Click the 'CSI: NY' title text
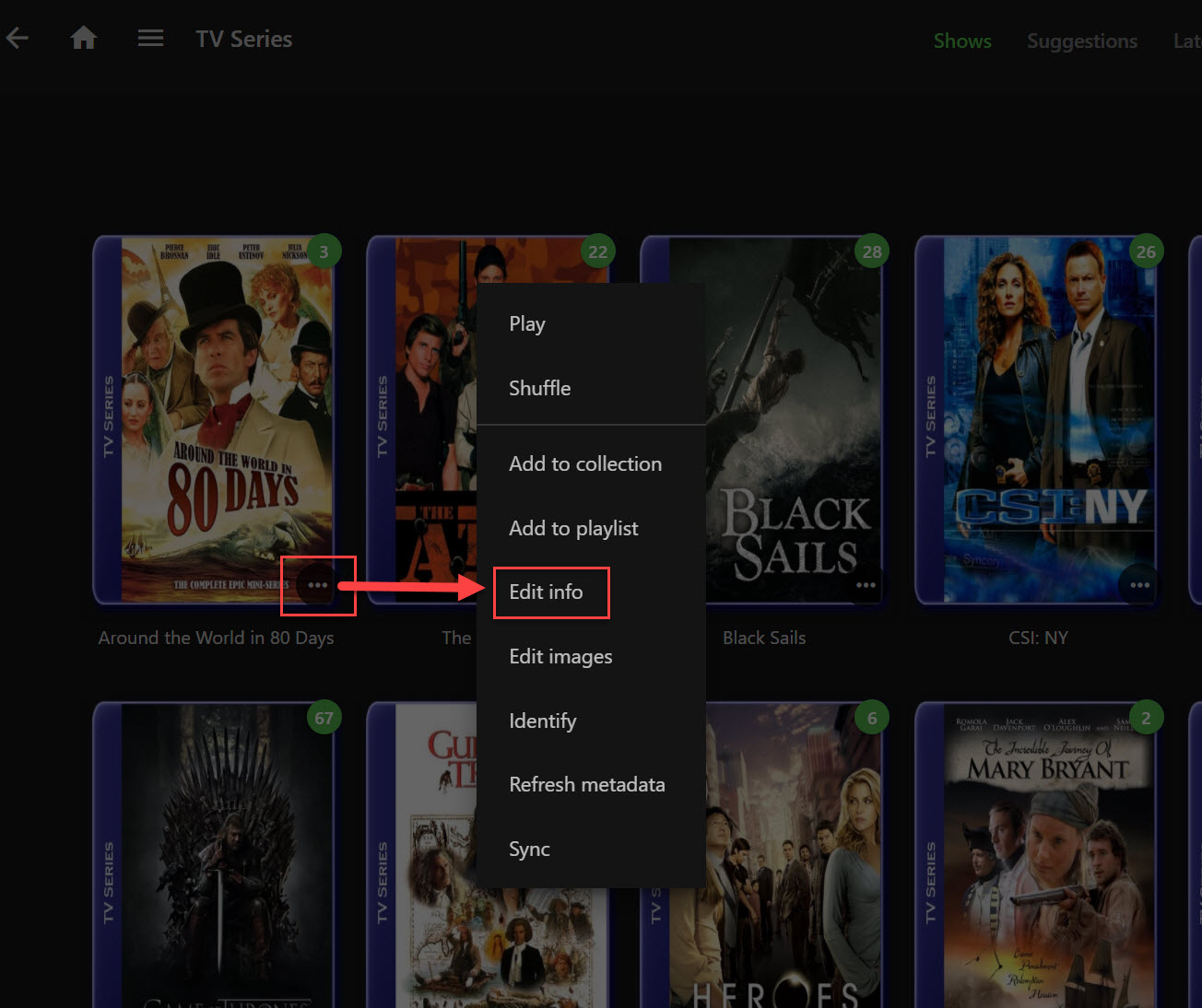Image resolution: width=1202 pixels, height=1008 pixels. pos(1038,638)
